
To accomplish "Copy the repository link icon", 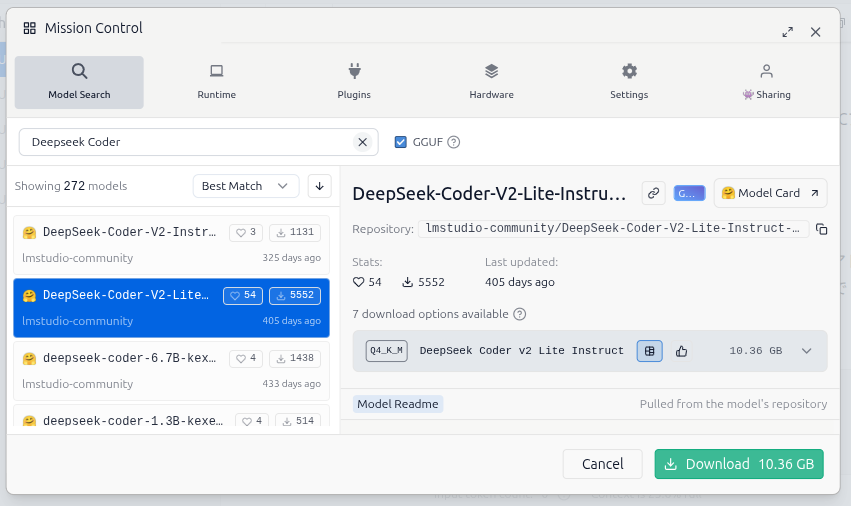I will pos(653,193).
